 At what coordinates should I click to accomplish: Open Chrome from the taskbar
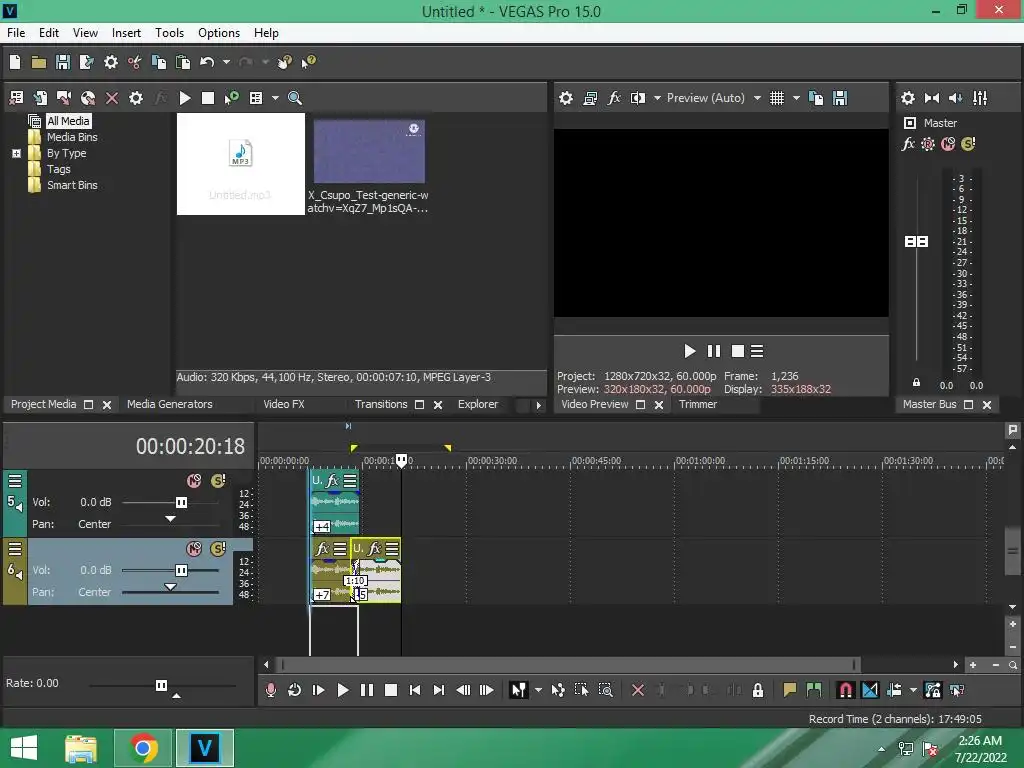point(143,748)
